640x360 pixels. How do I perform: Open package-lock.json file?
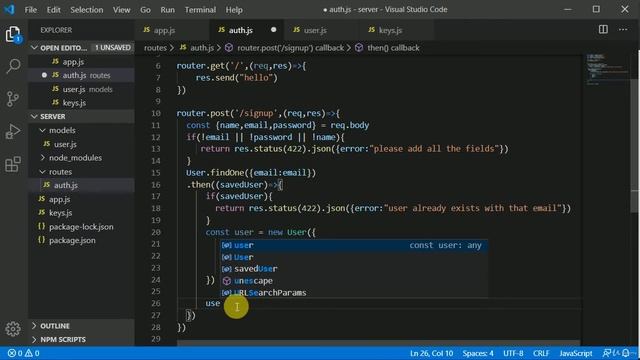(x=81, y=227)
